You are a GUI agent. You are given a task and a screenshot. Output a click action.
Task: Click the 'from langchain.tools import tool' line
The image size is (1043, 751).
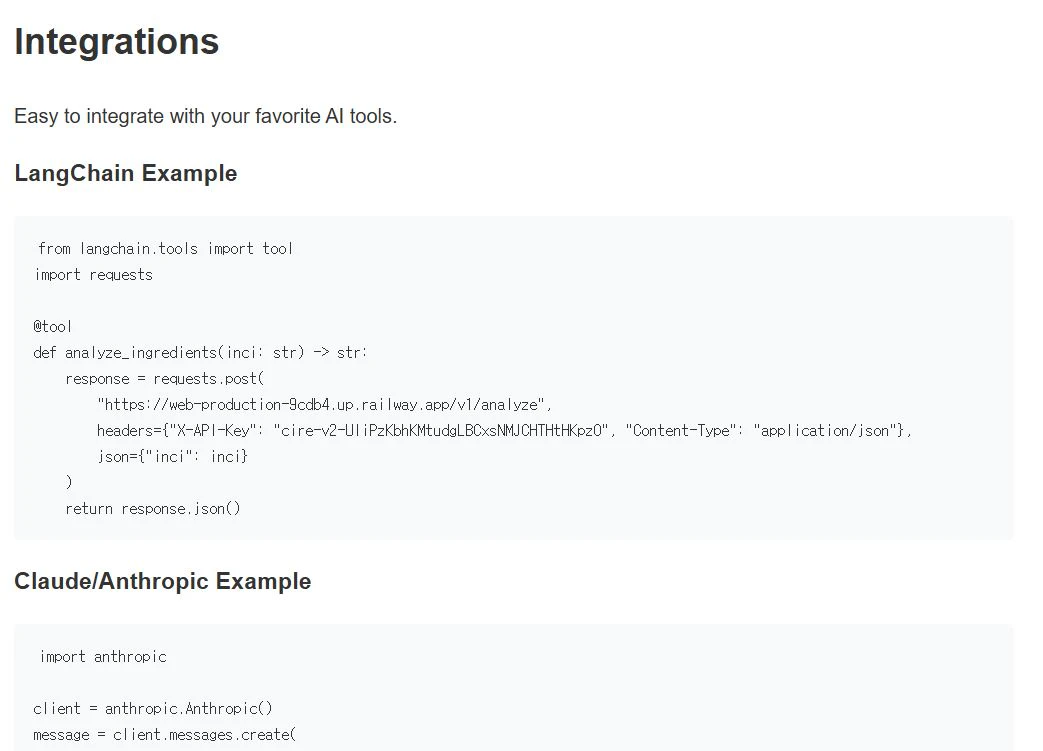click(x=165, y=248)
